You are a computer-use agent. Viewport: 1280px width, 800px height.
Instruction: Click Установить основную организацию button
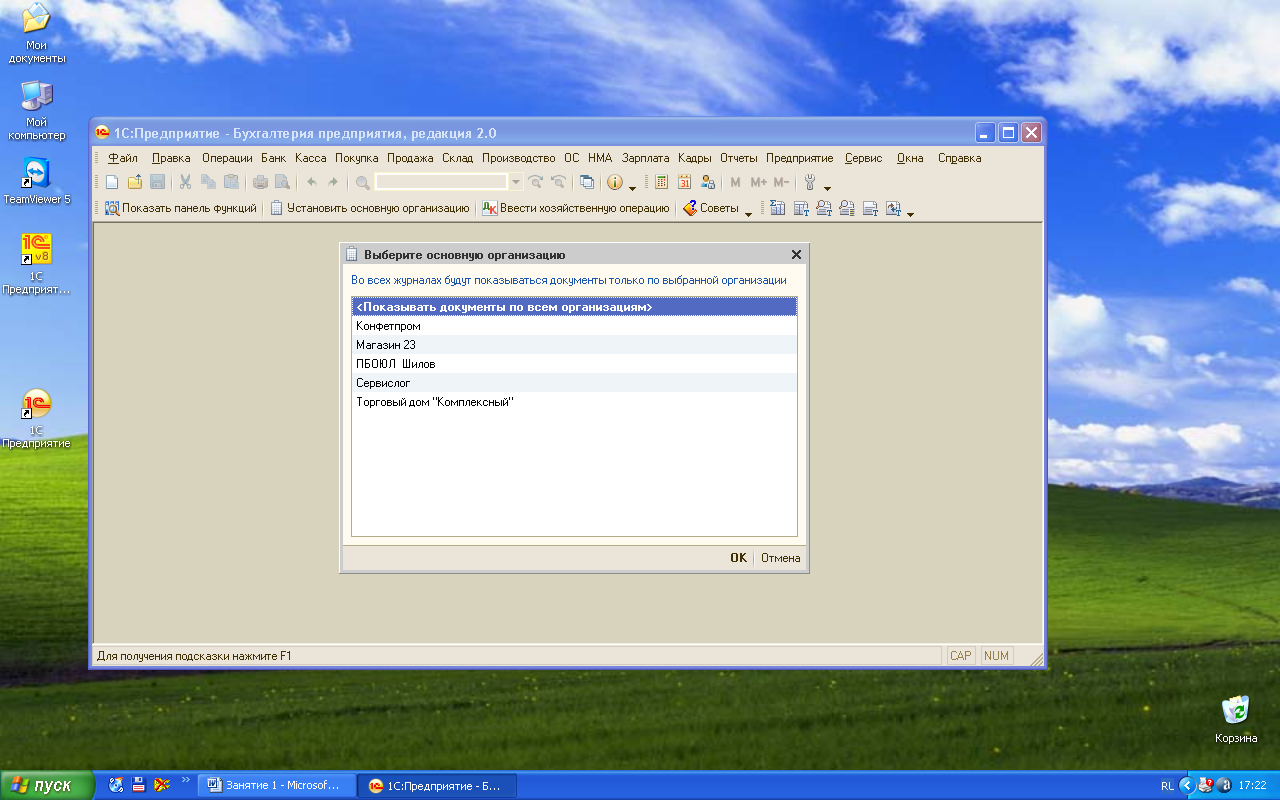tap(370, 208)
